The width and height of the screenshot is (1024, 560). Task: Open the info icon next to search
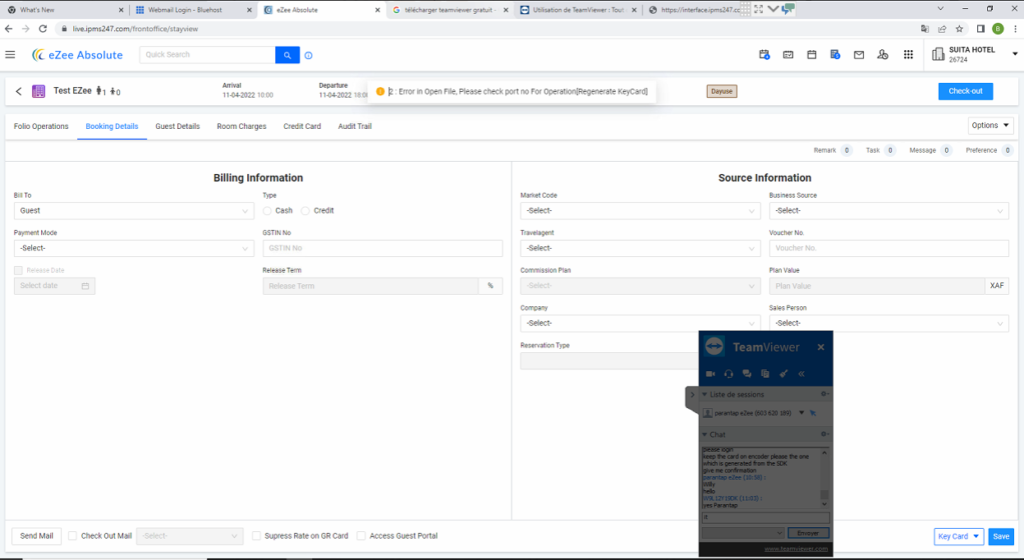tap(308, 55)
